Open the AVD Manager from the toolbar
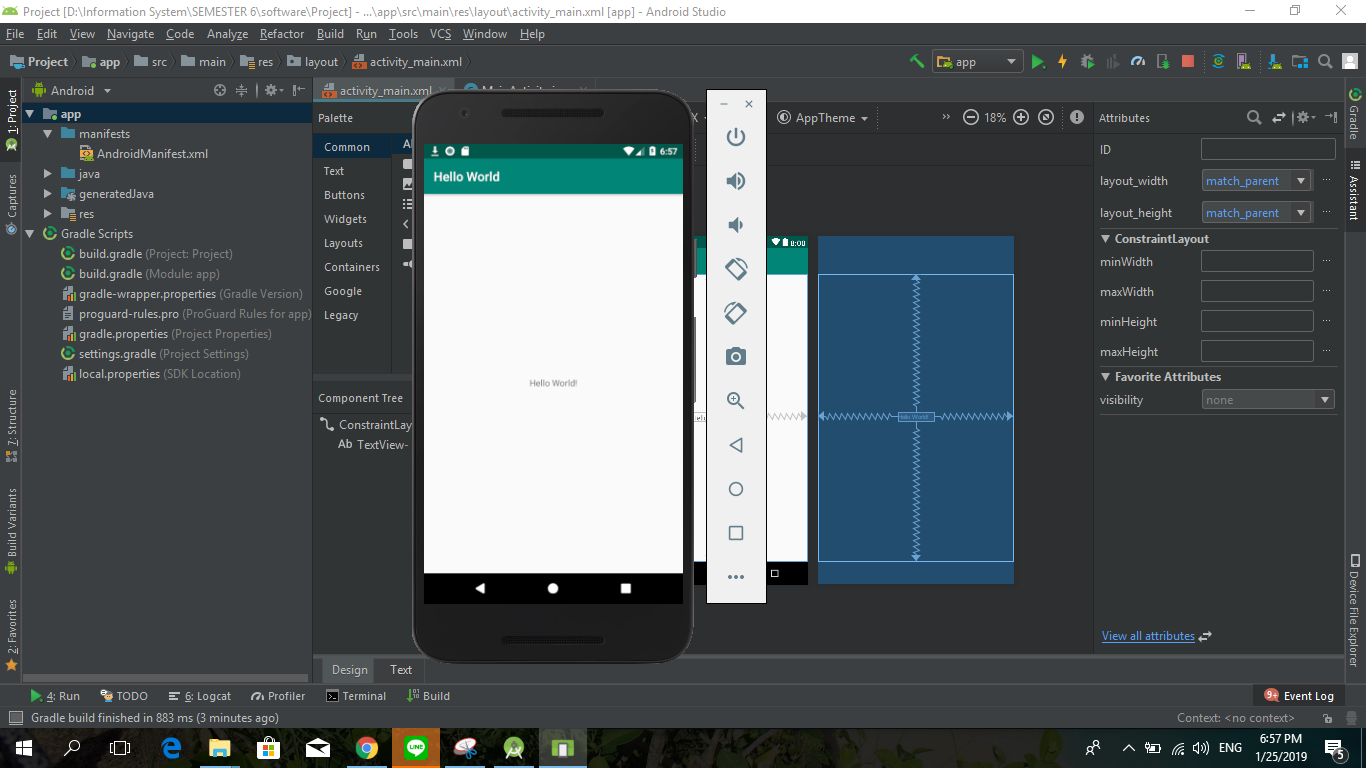1366x768 pixels. pyautogui.click(x=1243, y=61)
